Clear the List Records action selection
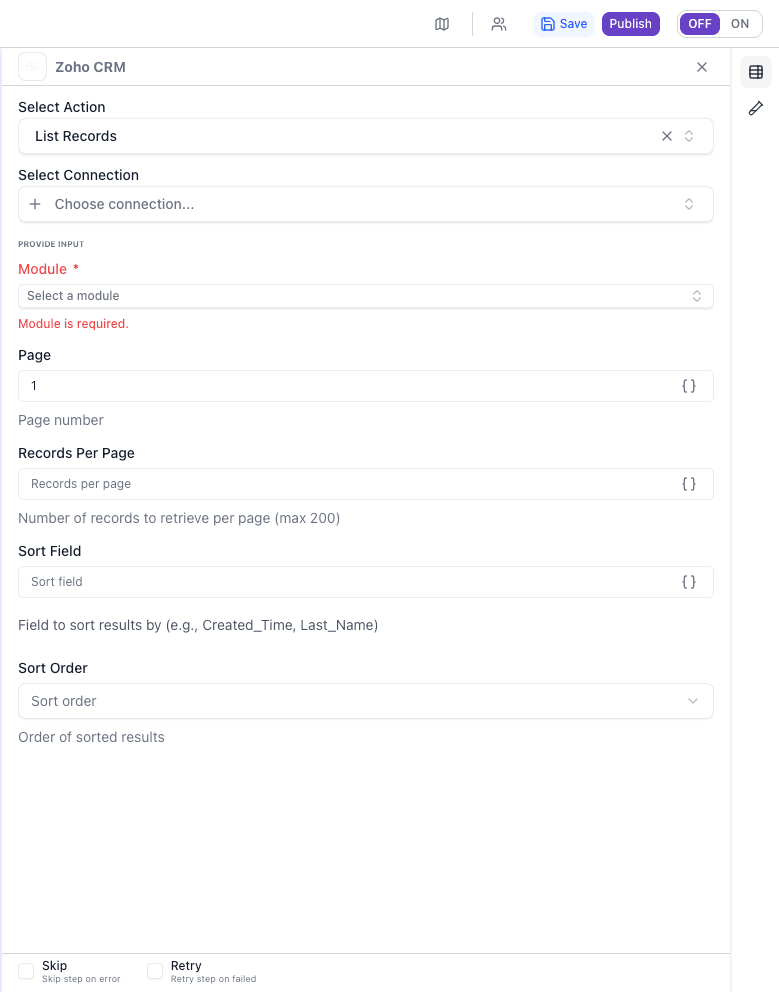Image resolution: width=779 pixels, height=992 pixels. [x=666, y=135]
